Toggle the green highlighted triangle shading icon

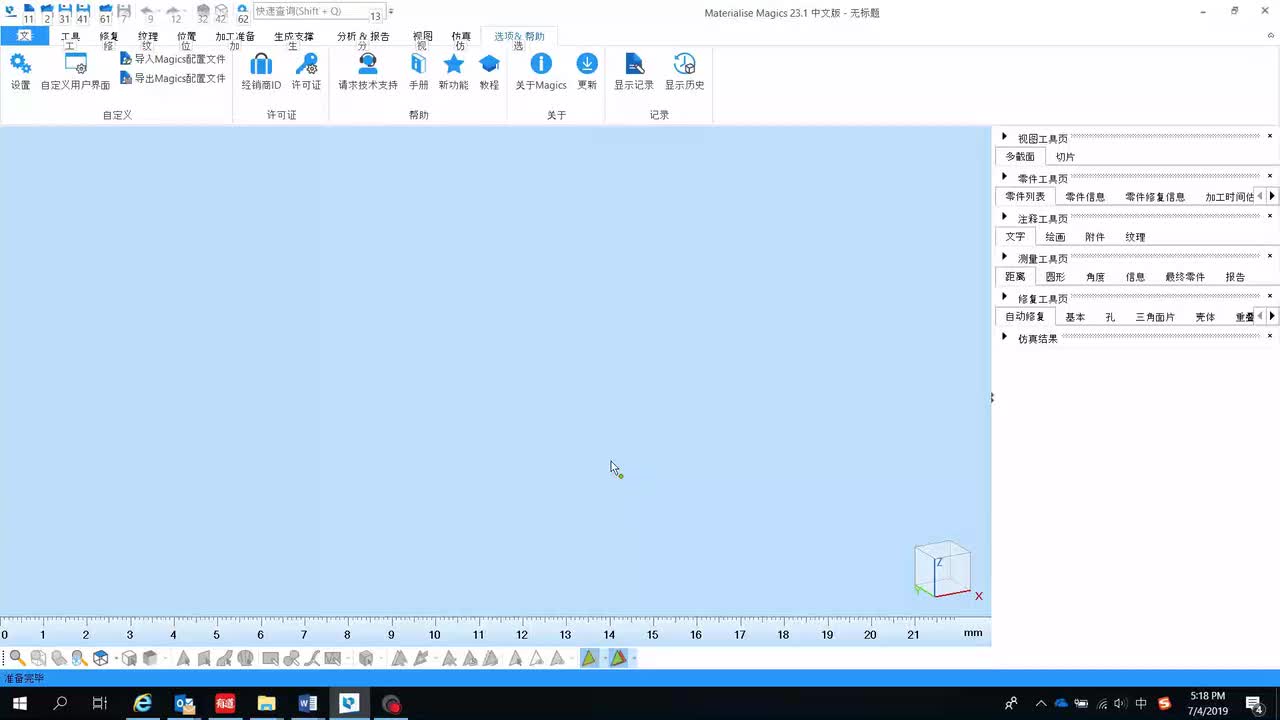point(589,658)
